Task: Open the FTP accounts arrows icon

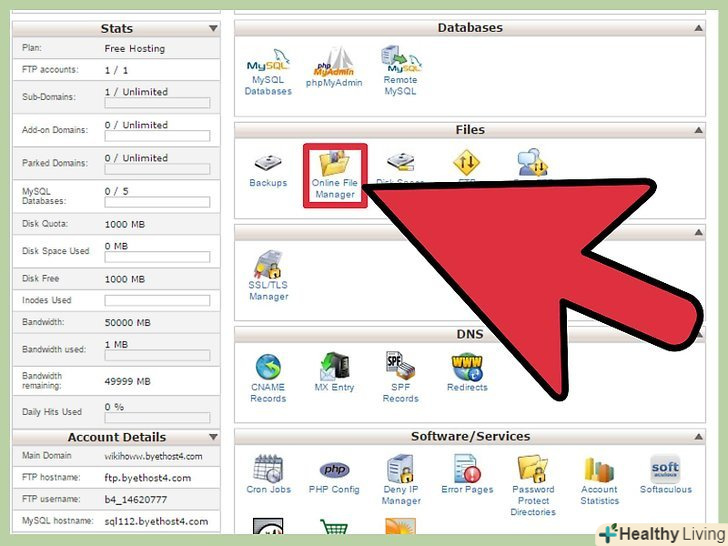Action: coord(466,162)
